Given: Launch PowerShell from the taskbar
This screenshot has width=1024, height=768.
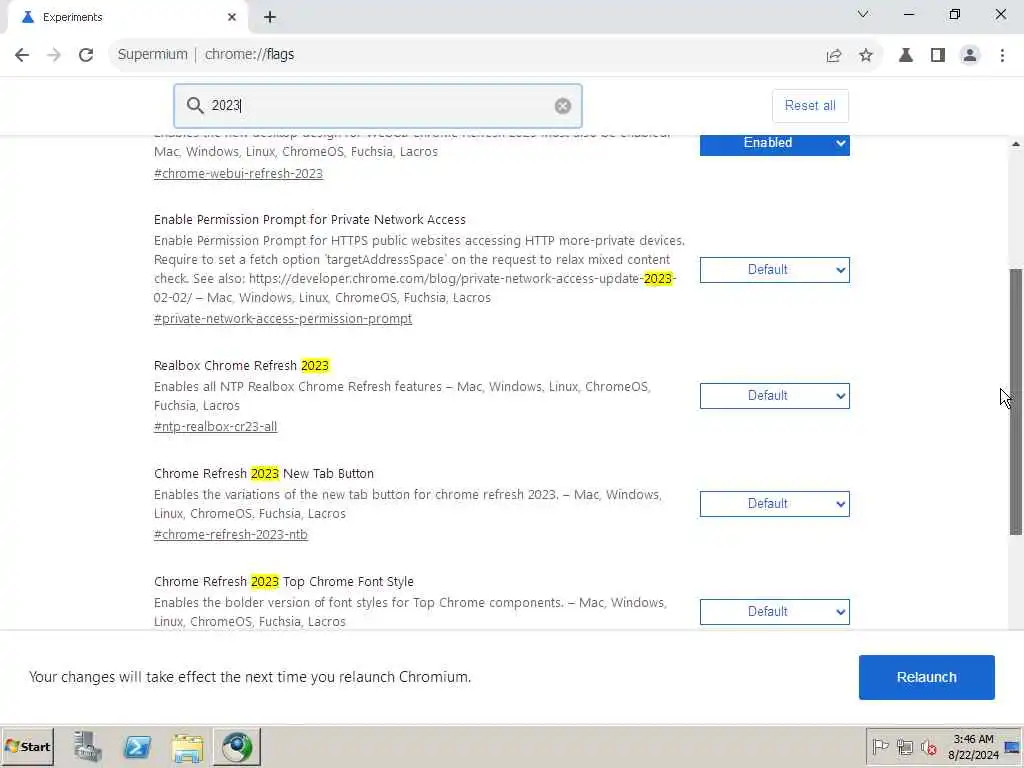Looking at the screenshot, I should coord(137,747).
